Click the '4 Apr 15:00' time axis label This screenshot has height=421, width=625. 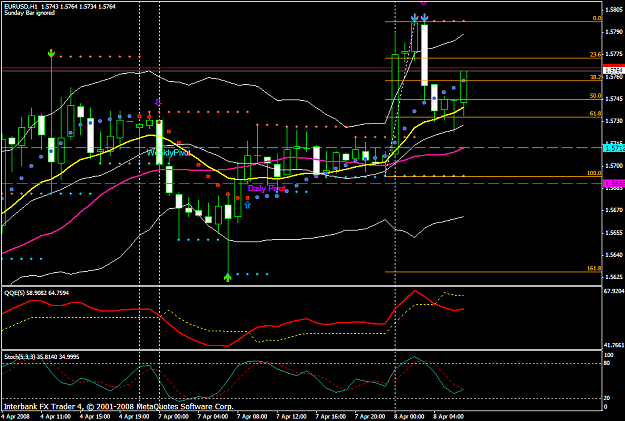[x=96, y=416]
